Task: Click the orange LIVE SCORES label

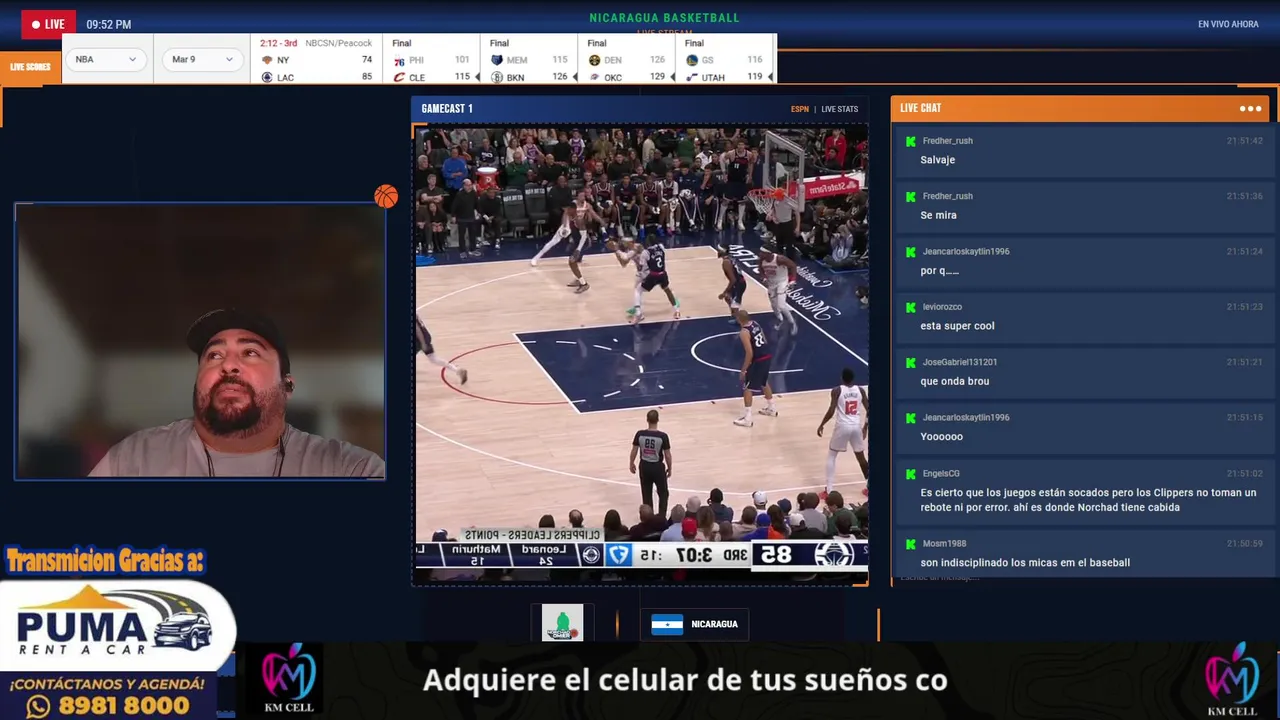Action: click(x=30, y=67)
